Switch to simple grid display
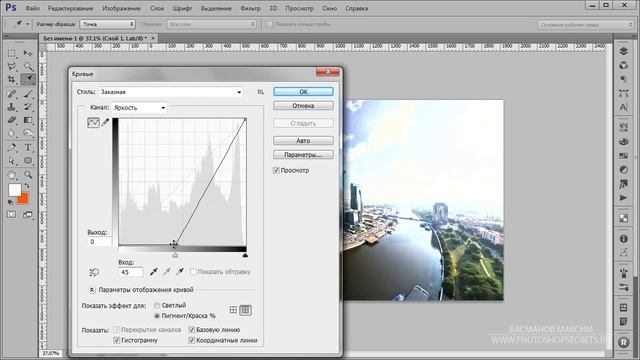 click(233, 310)
